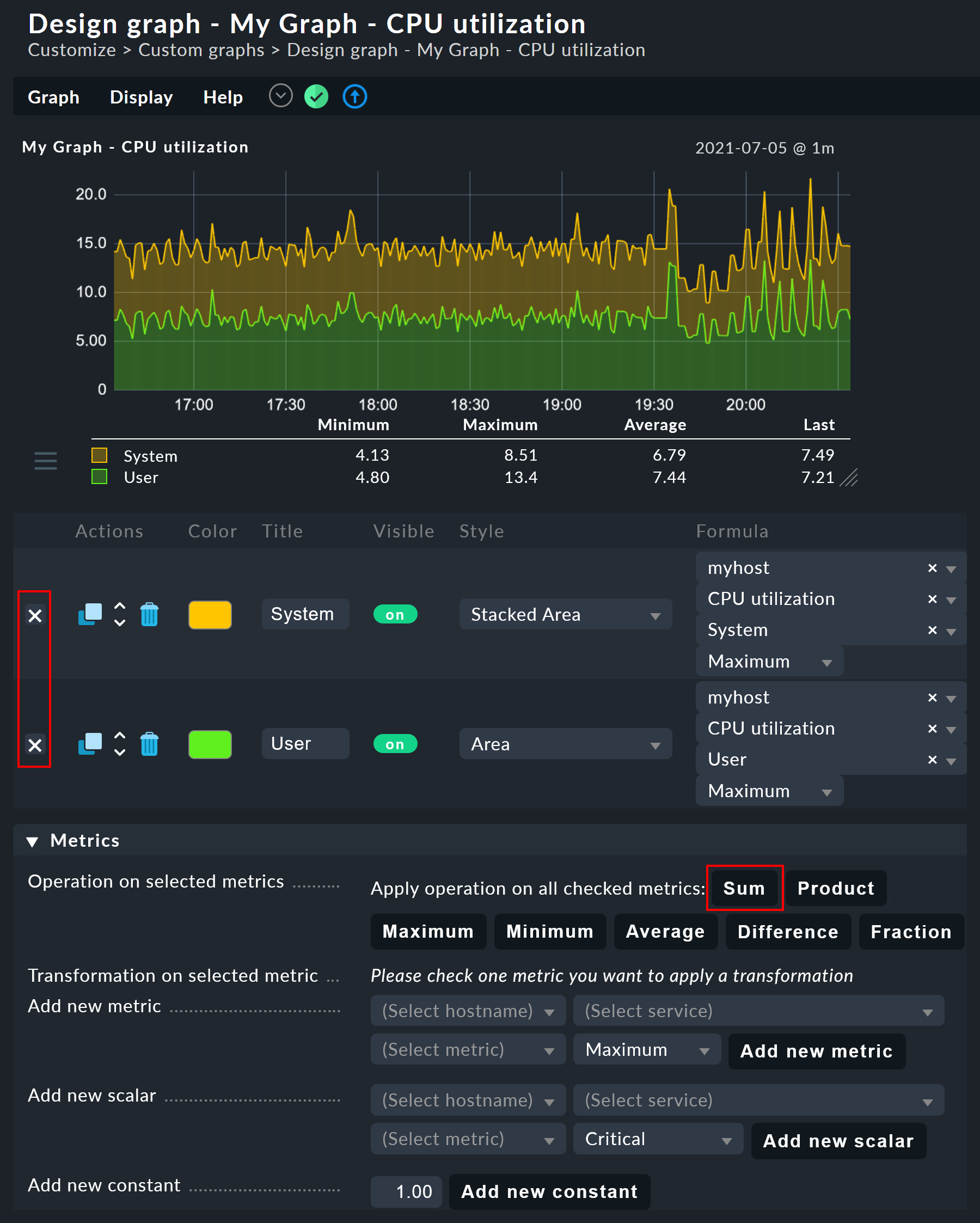Click the yellow color swatch for System
This screenshot has width=980, height=1223.
tap(209, 614)
